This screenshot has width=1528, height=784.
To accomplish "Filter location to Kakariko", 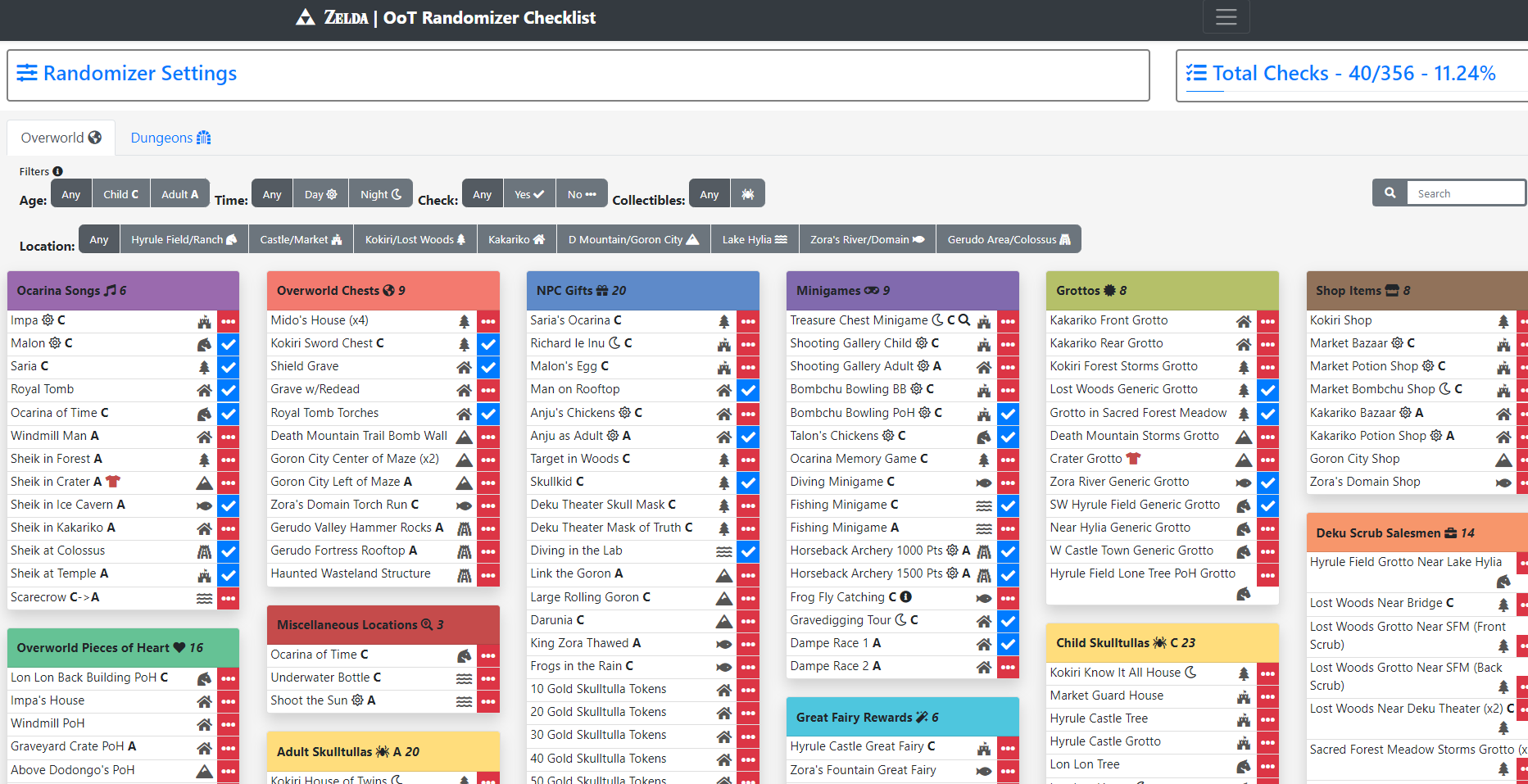I will [516, 239].
